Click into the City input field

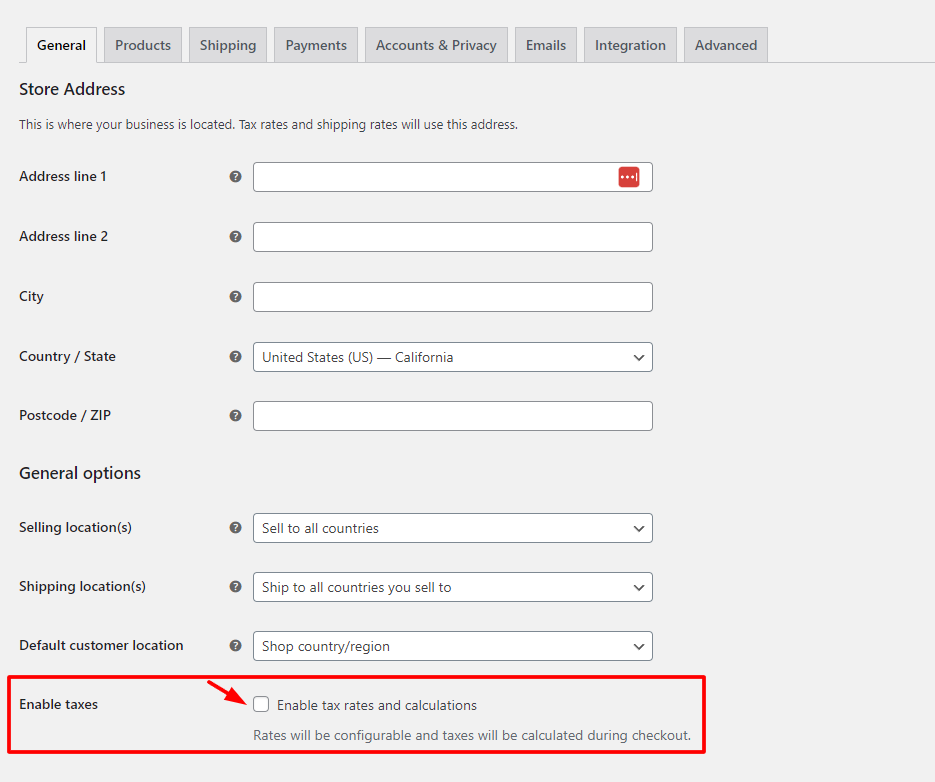(x=452, y=297)
